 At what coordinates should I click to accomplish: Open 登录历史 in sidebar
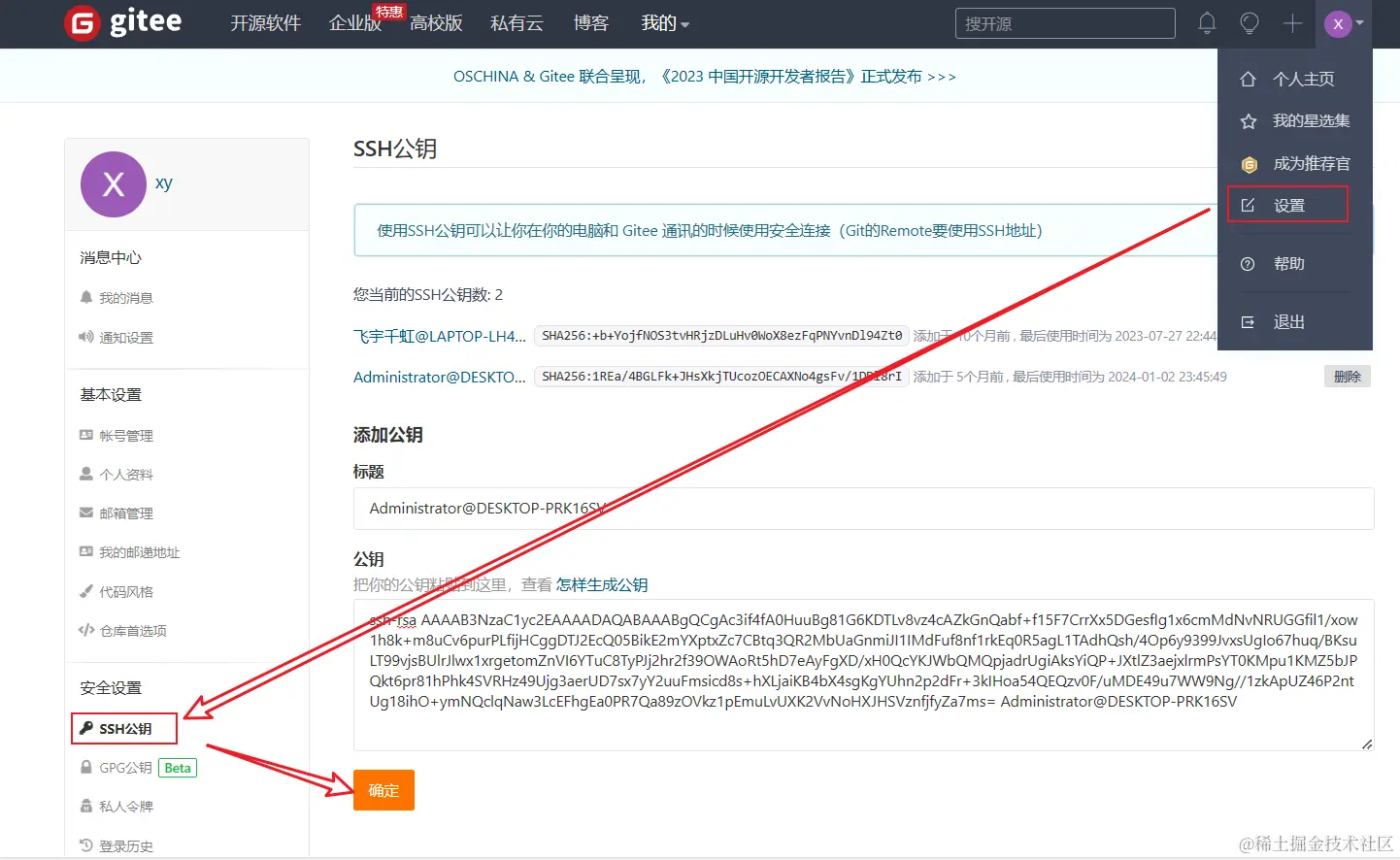click(126, 846)
